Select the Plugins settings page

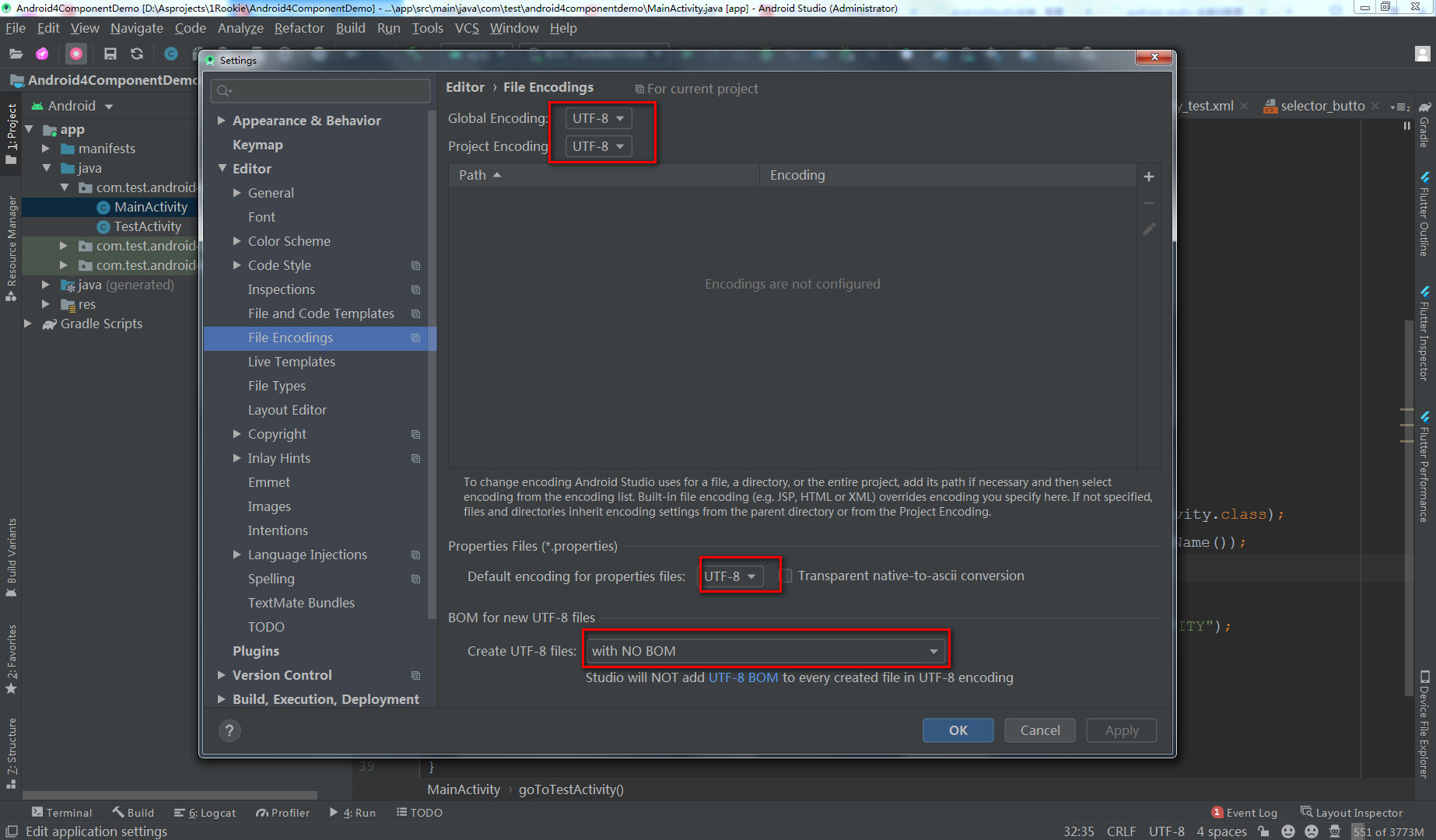[256, 651]
